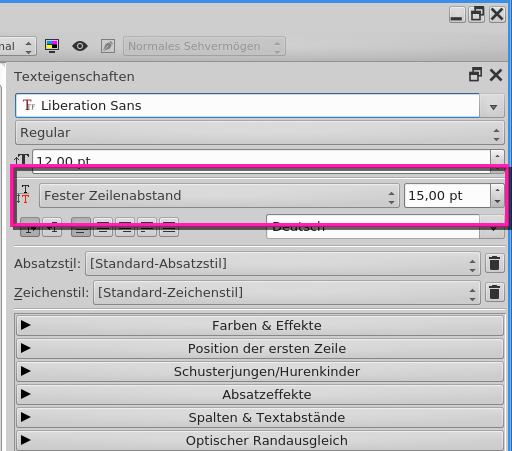Open the Absatzstil paragraph style combo box
512x451 pixels.
[x=283, y=264]
